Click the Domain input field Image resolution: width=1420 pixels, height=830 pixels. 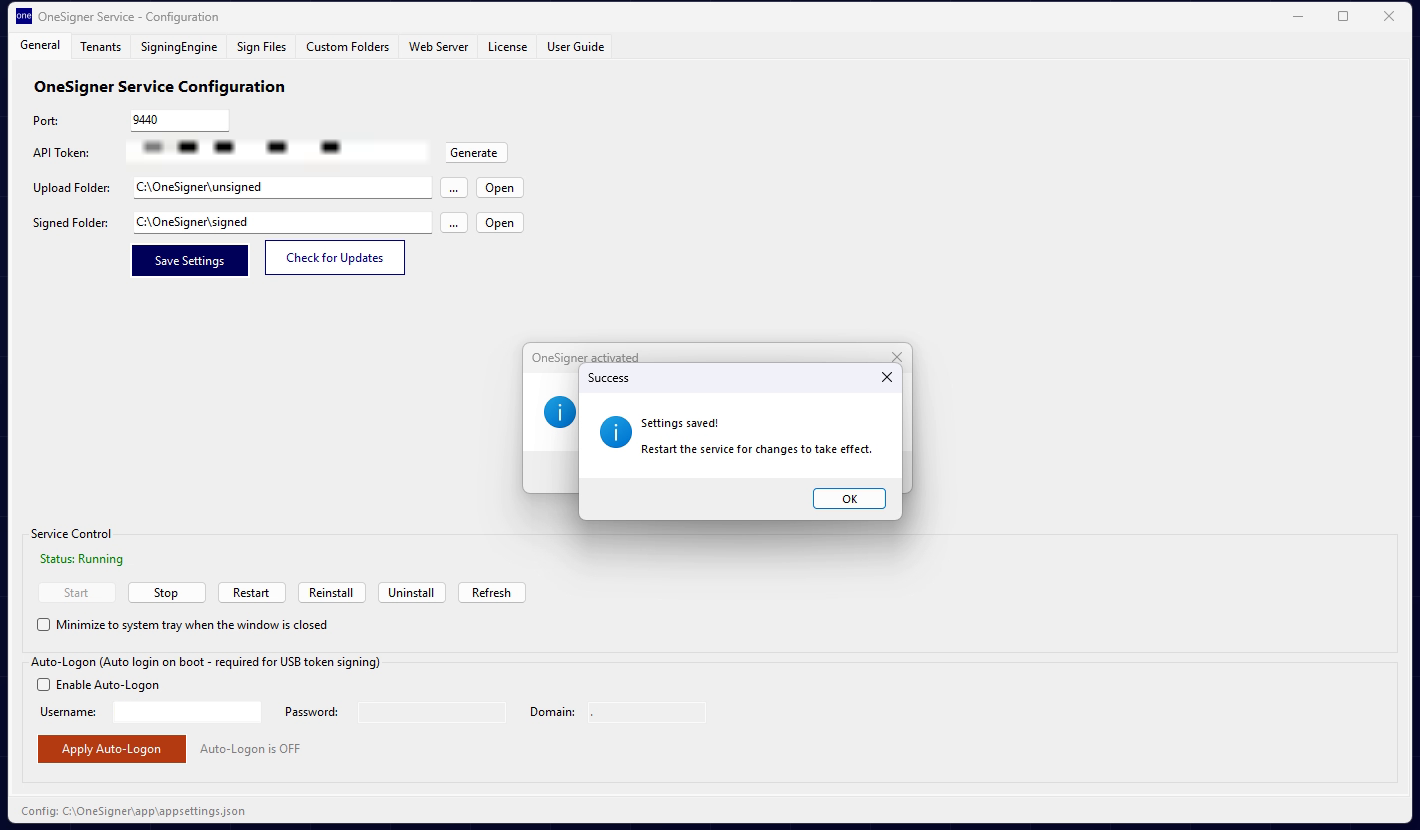coord(647,712)
